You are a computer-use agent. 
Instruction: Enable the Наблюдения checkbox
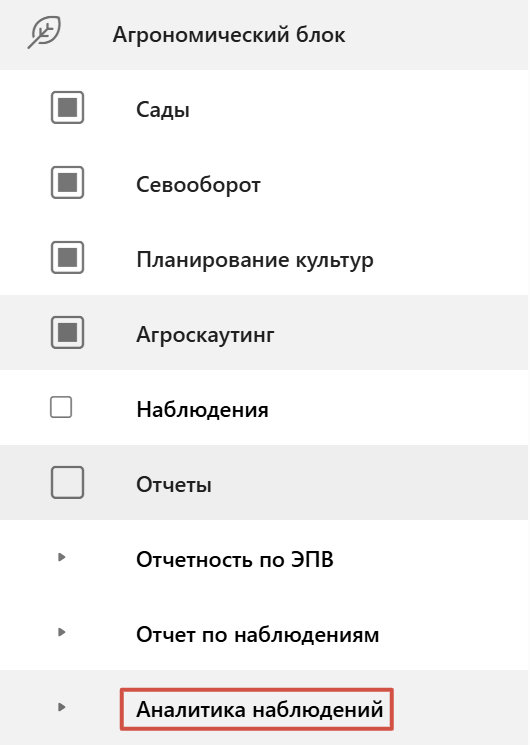point(61,407)
